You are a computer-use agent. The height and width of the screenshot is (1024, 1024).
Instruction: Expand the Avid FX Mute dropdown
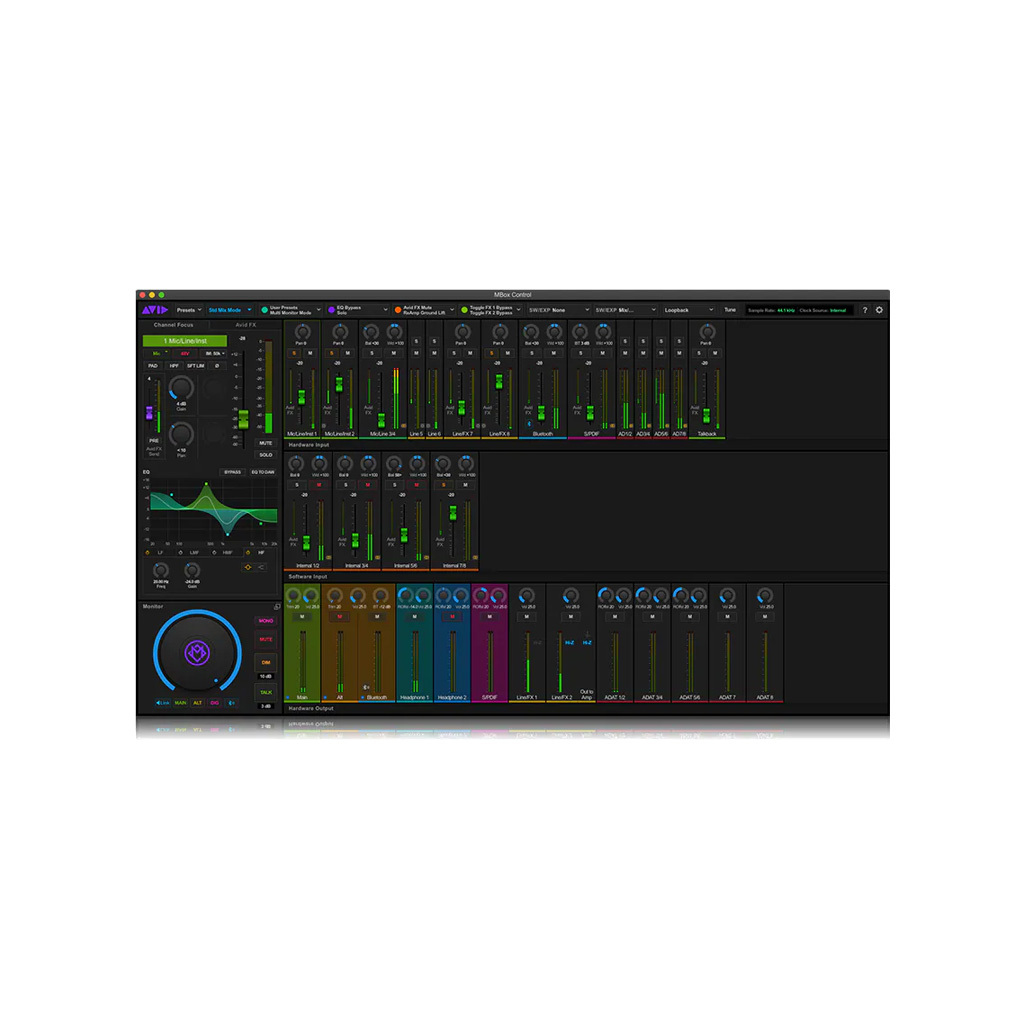point(452,310)
